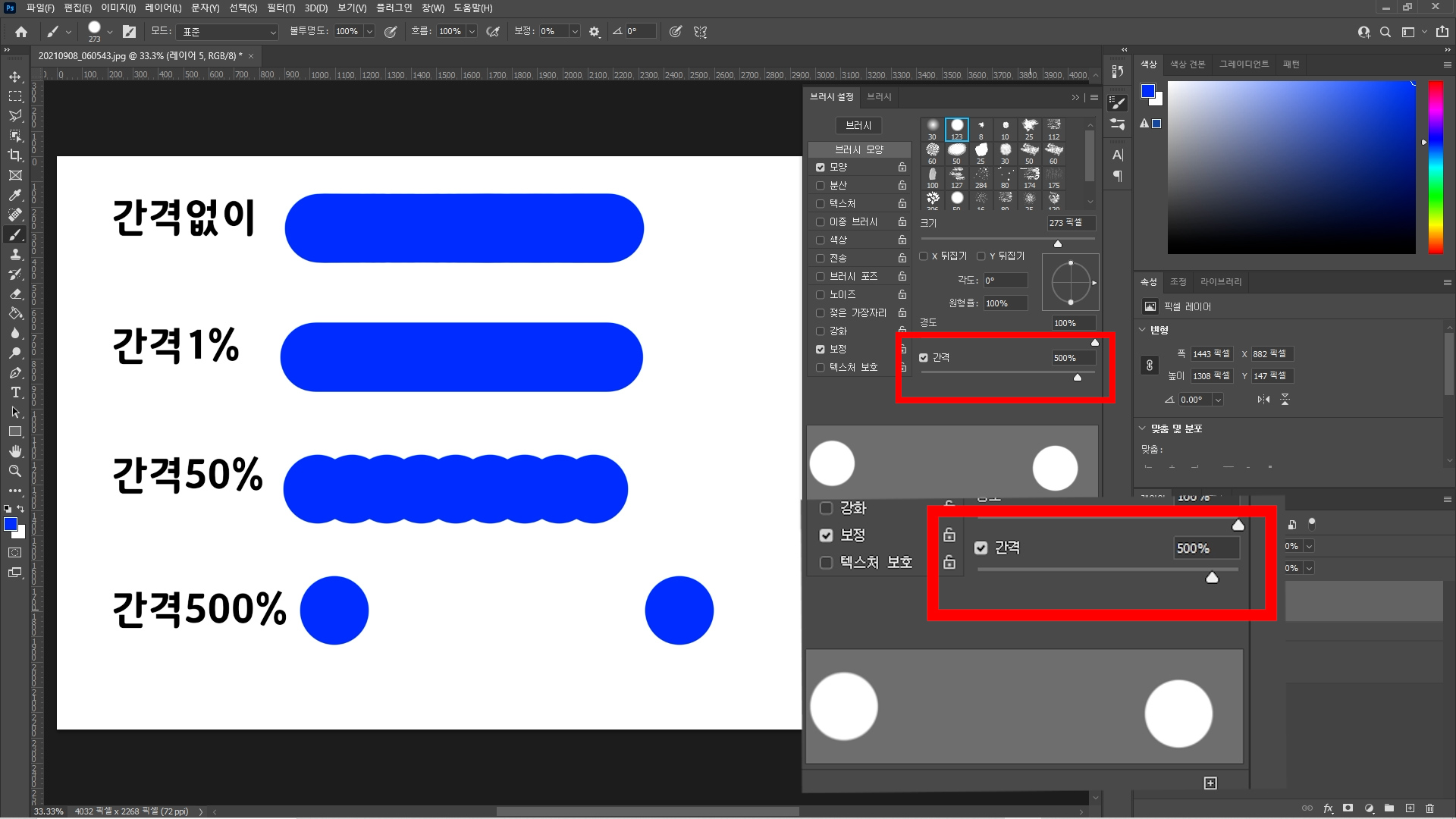
Task: Click the 브러시 button in brush settings
Action: pyautogui.click(x=858, y=125)
